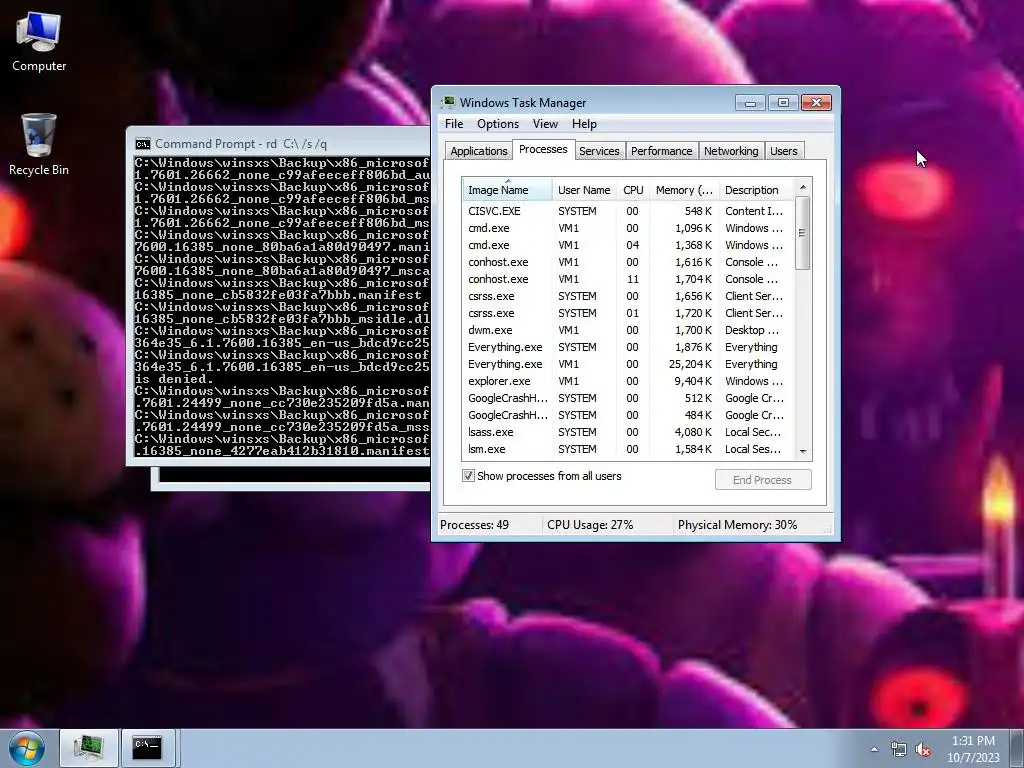Maximize the Windows Task Manager window

pyautogui.click(x=783, y=103)
